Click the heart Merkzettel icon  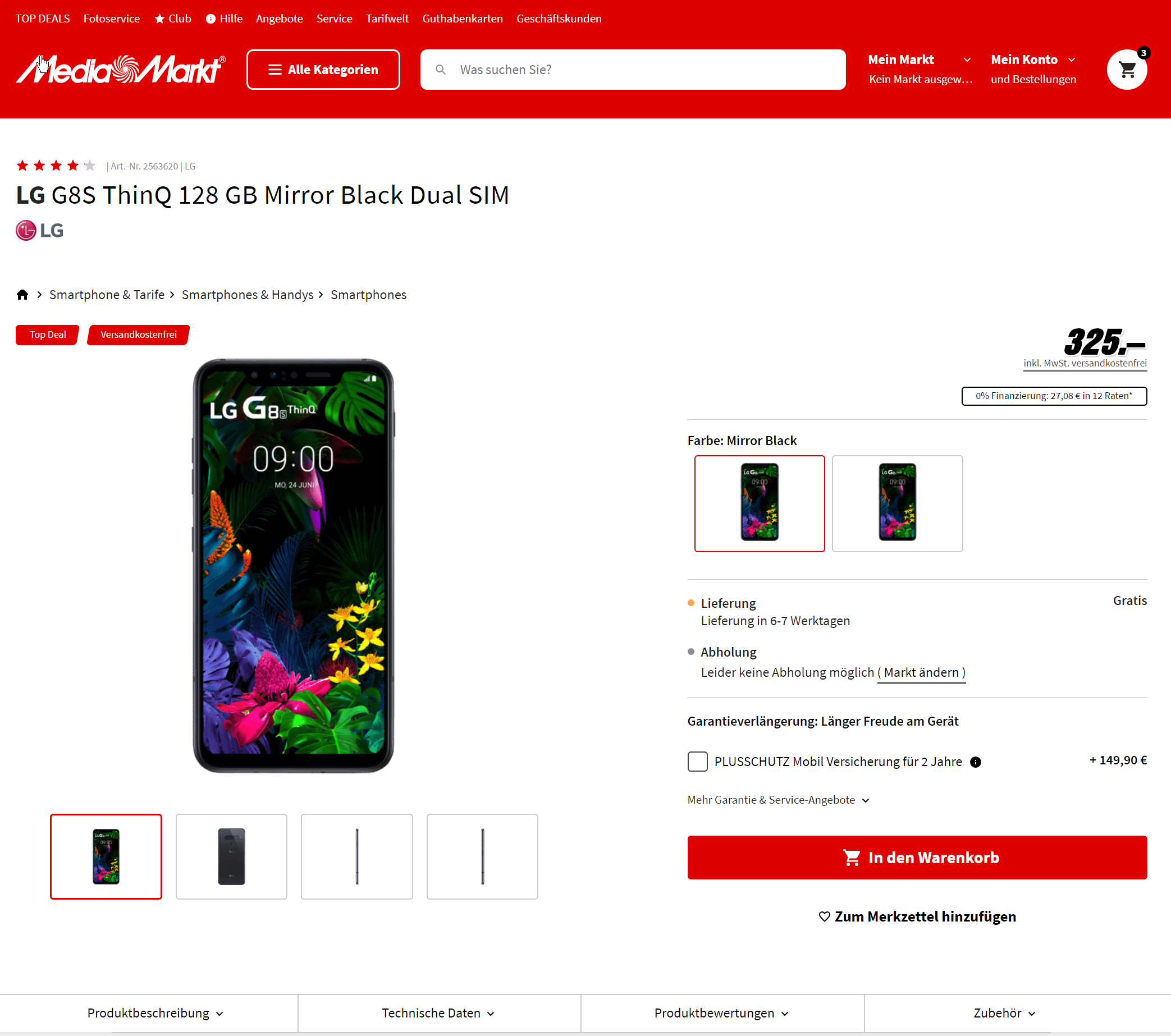pos(824,916)
